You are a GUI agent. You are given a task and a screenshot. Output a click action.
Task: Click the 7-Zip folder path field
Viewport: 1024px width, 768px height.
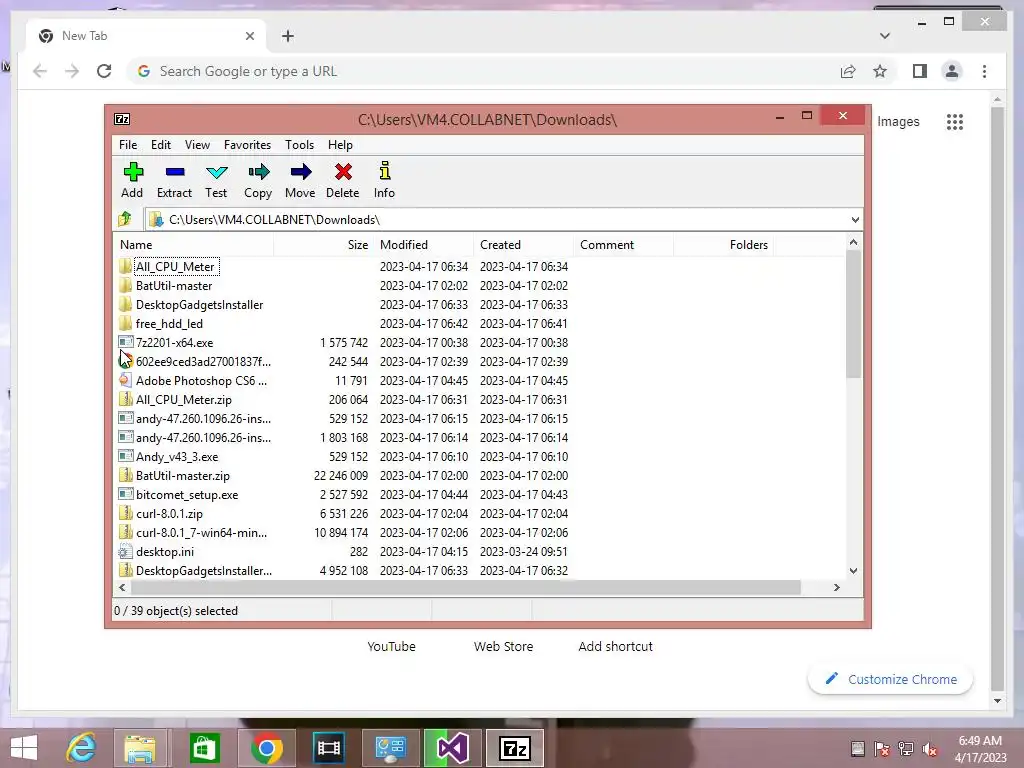tap(496, 220)
